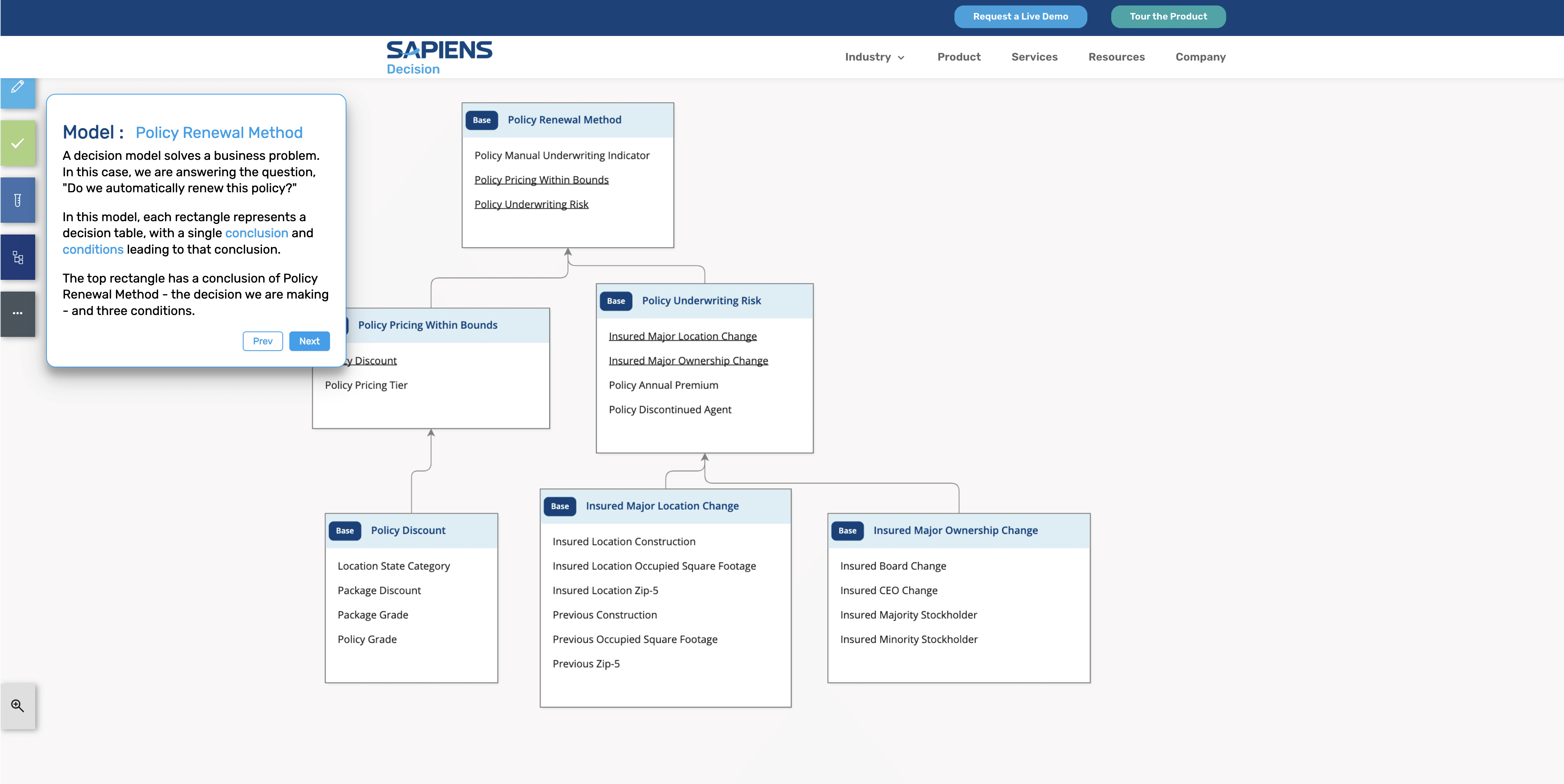1564x784 pixels.
Task: Click Insured Major Location Change link in Underwriting Risk
Action: (682, 336)
